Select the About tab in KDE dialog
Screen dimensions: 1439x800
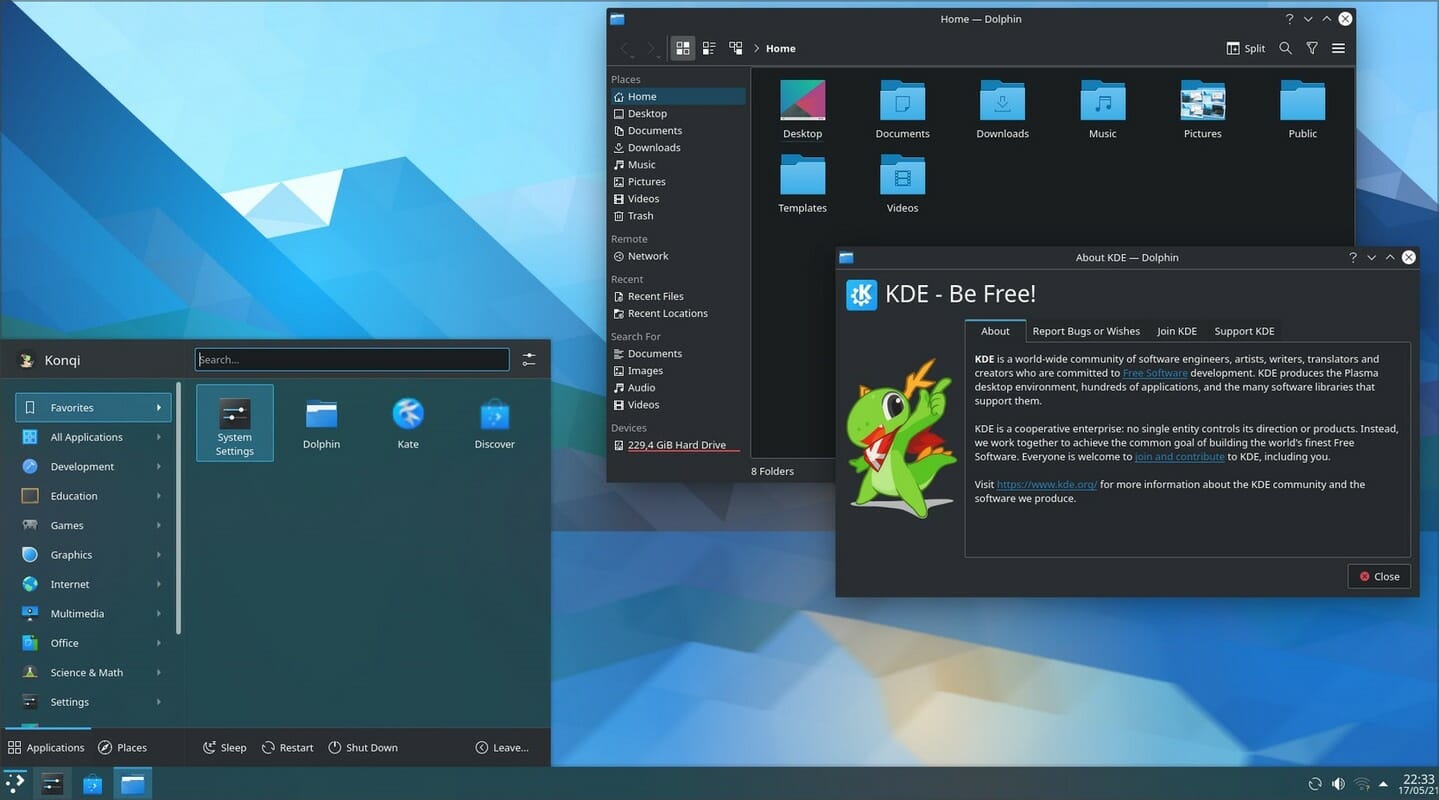pos(995,331)
